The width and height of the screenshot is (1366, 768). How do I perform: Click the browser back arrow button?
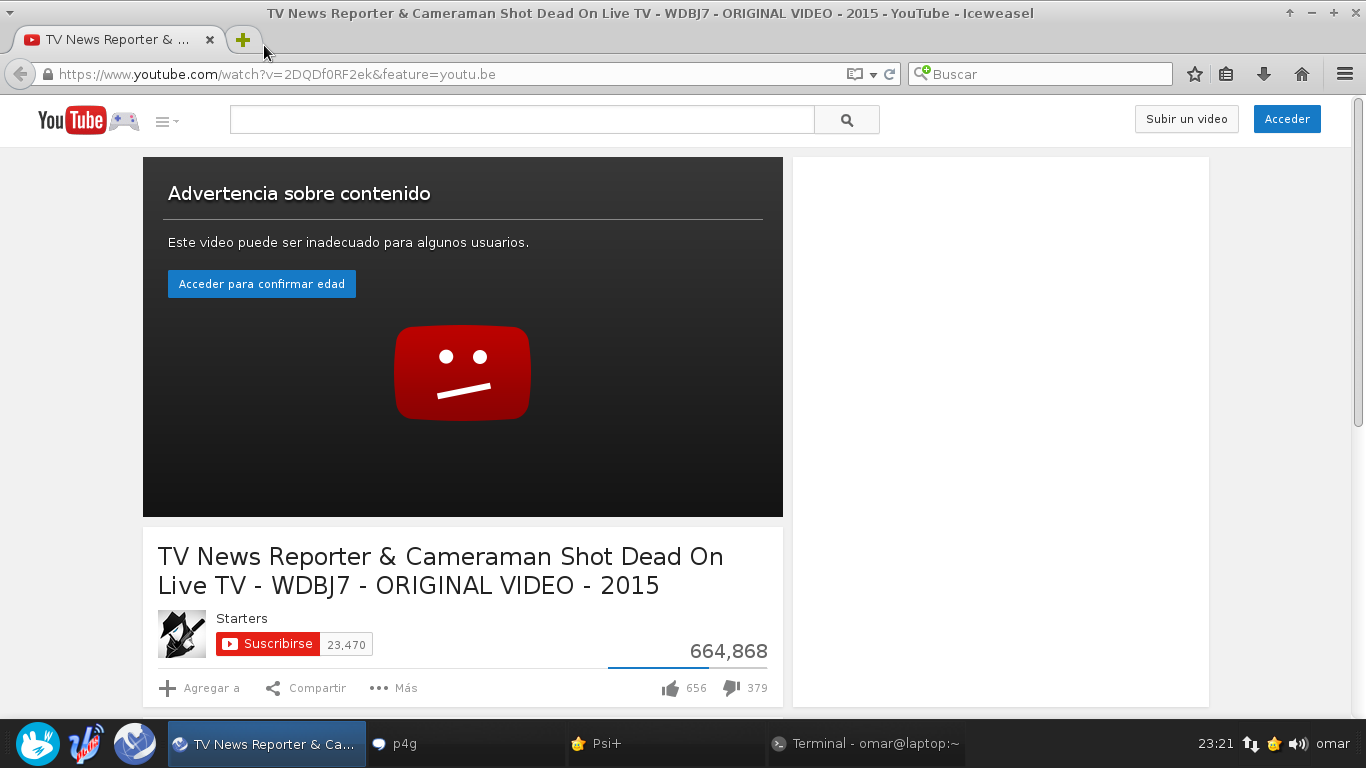click(x=20, y=74)
